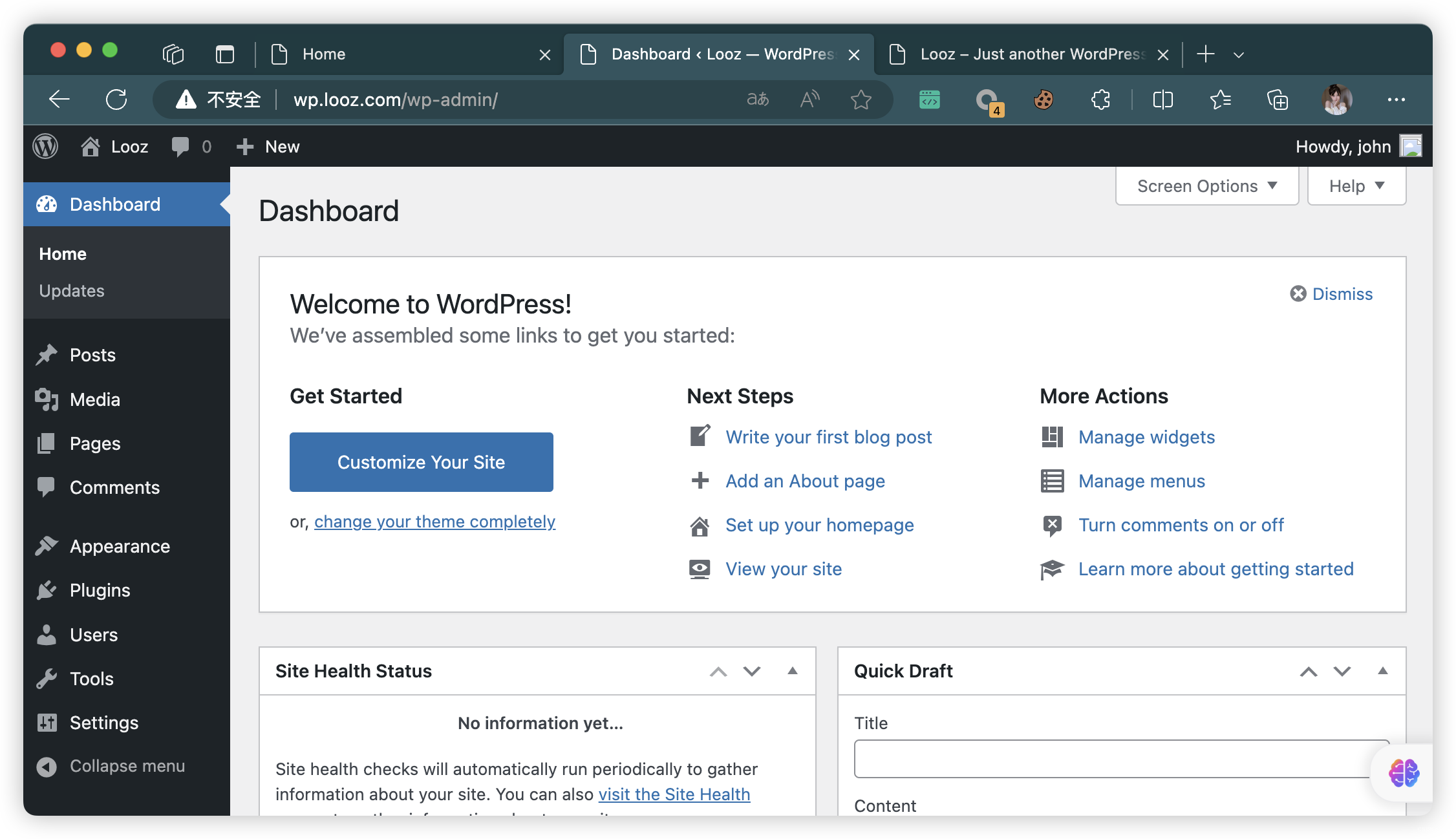Expand Screen Options dropdown

click(1207, 186)
